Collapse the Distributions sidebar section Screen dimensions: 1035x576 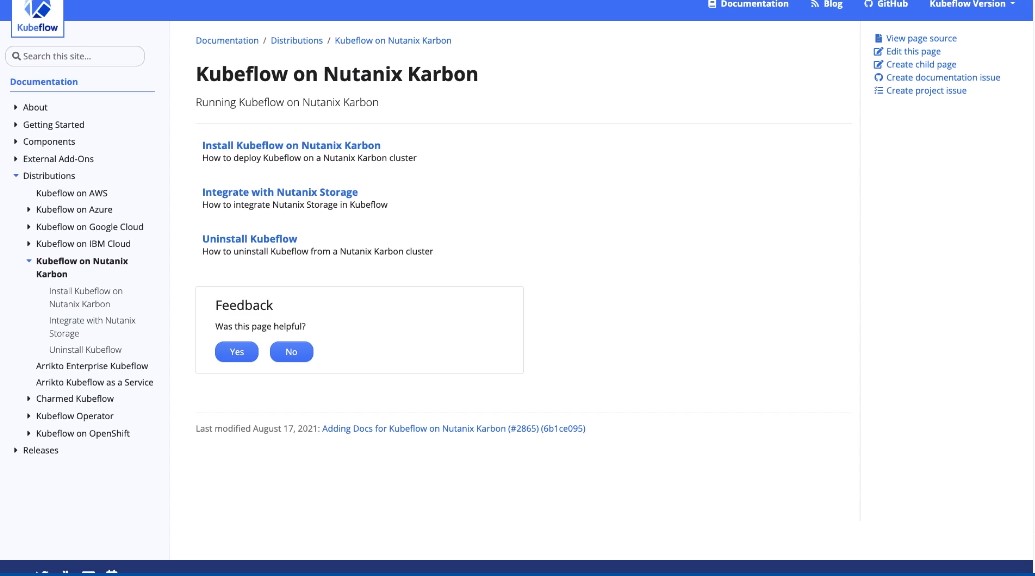click(16, 176)
